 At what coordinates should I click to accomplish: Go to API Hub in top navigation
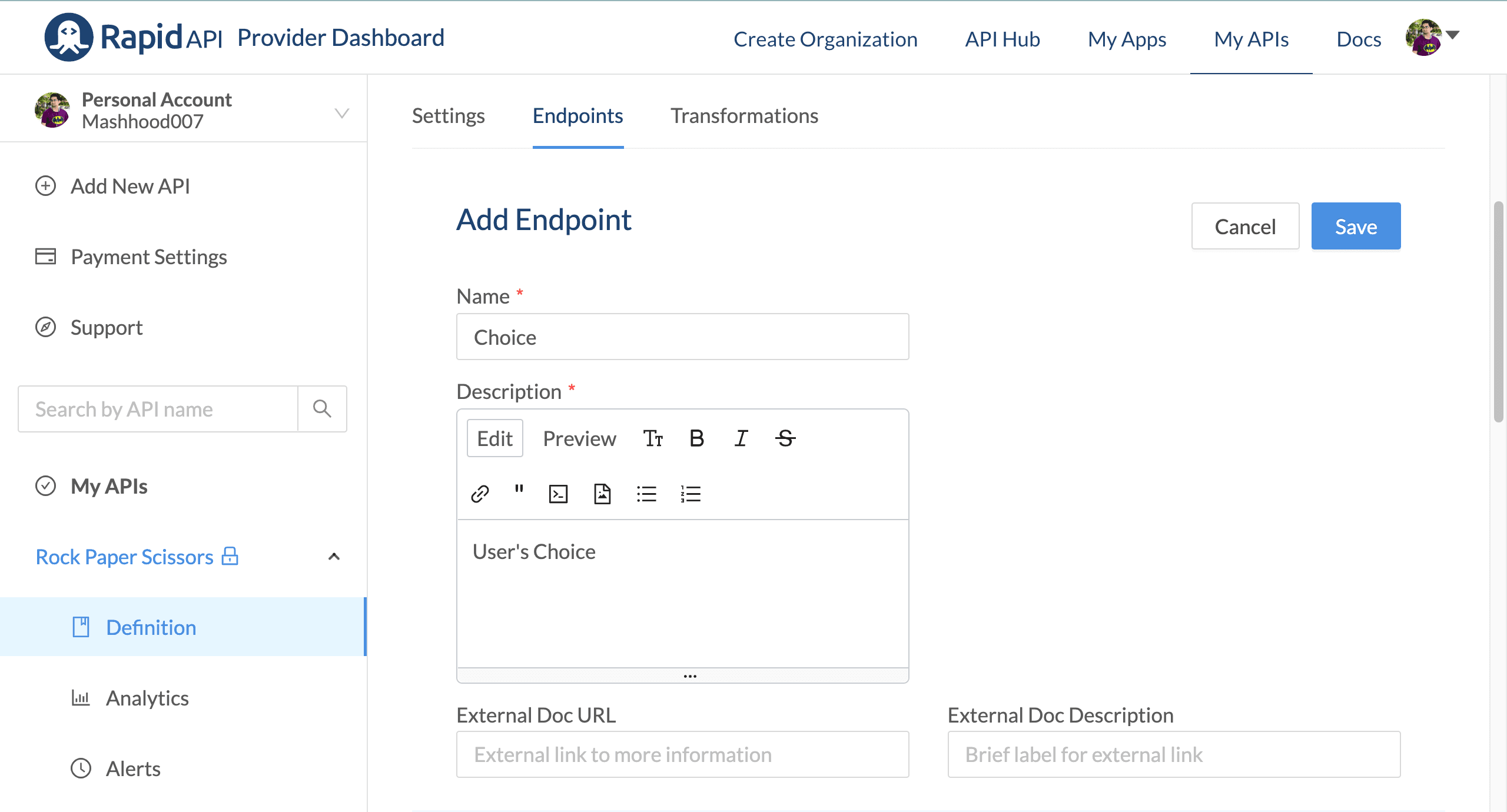point(1003,39)
